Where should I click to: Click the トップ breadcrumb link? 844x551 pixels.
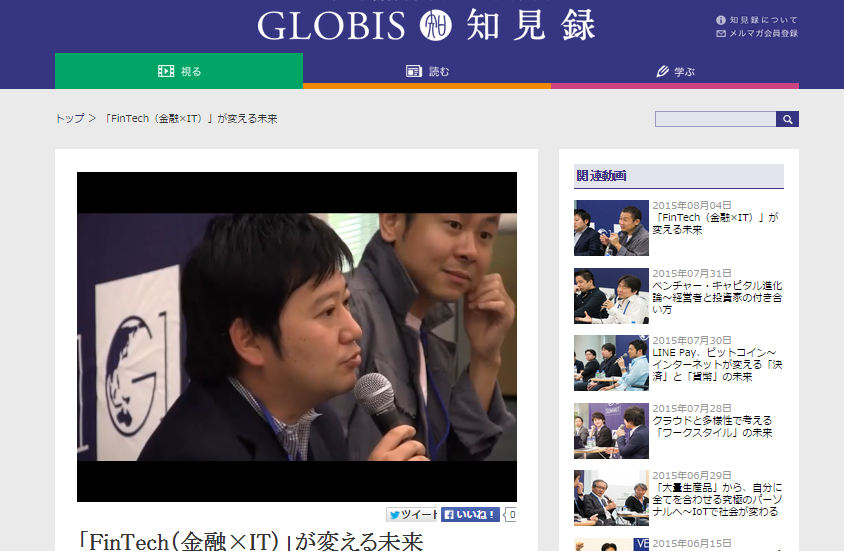[70, 118]
